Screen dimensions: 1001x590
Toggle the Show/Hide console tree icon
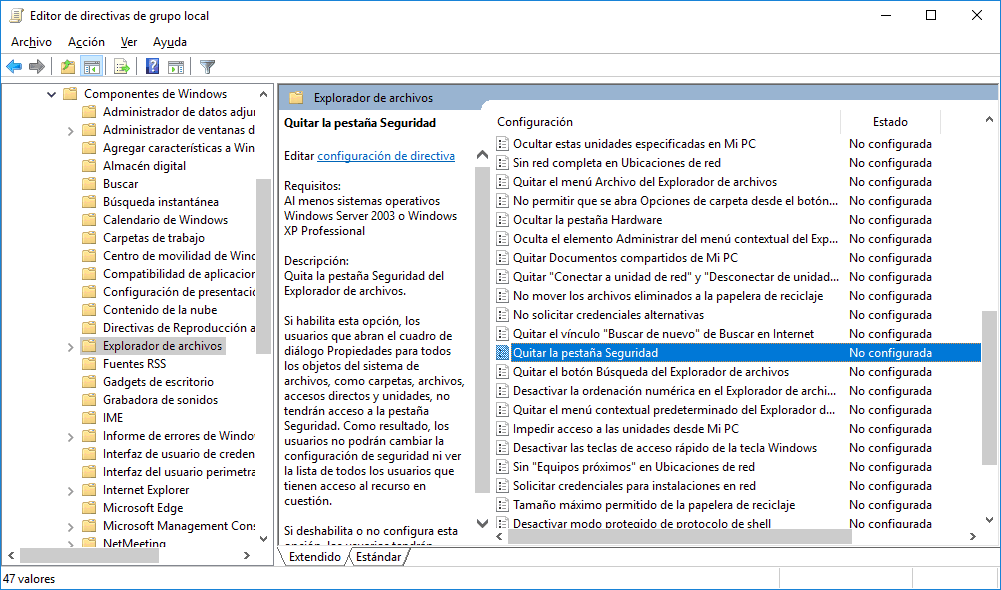[92, 66]
